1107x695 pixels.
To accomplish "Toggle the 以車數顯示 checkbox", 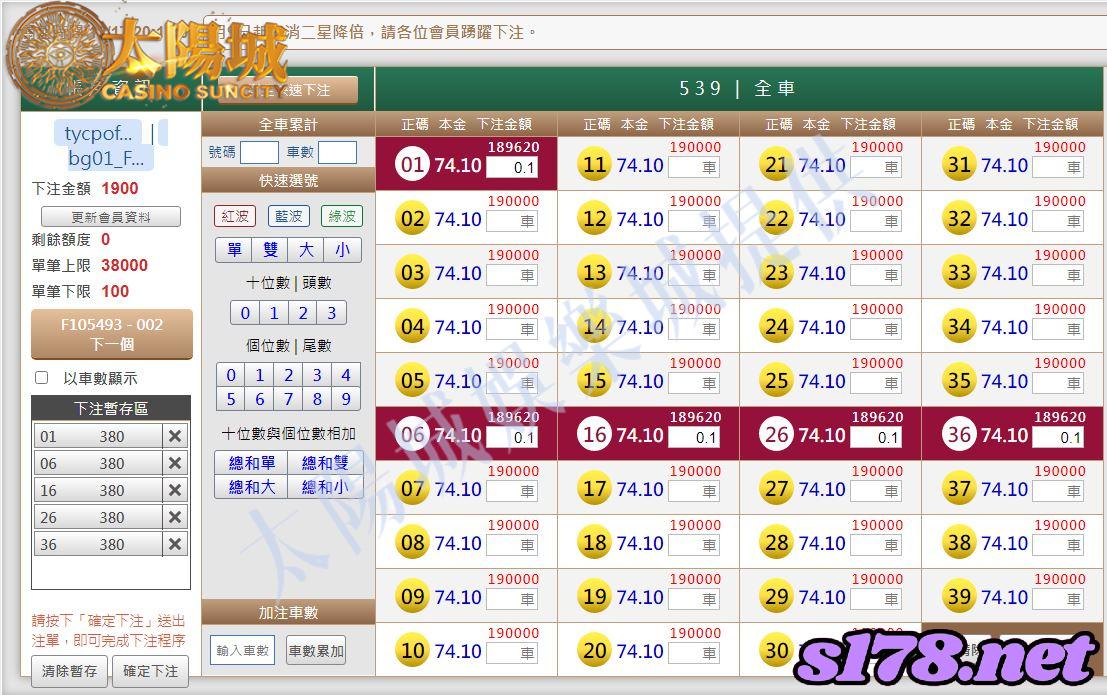I will coord(42,378).
